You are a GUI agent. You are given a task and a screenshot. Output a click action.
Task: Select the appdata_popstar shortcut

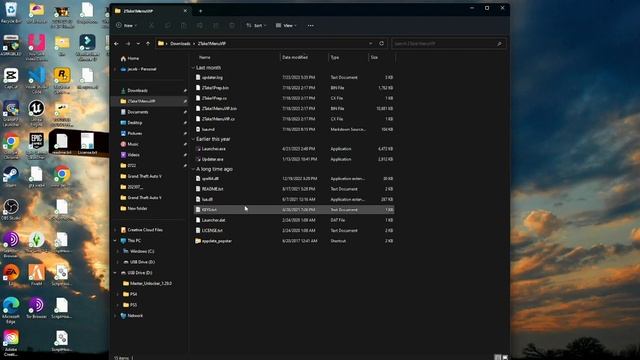click(294, 241)
